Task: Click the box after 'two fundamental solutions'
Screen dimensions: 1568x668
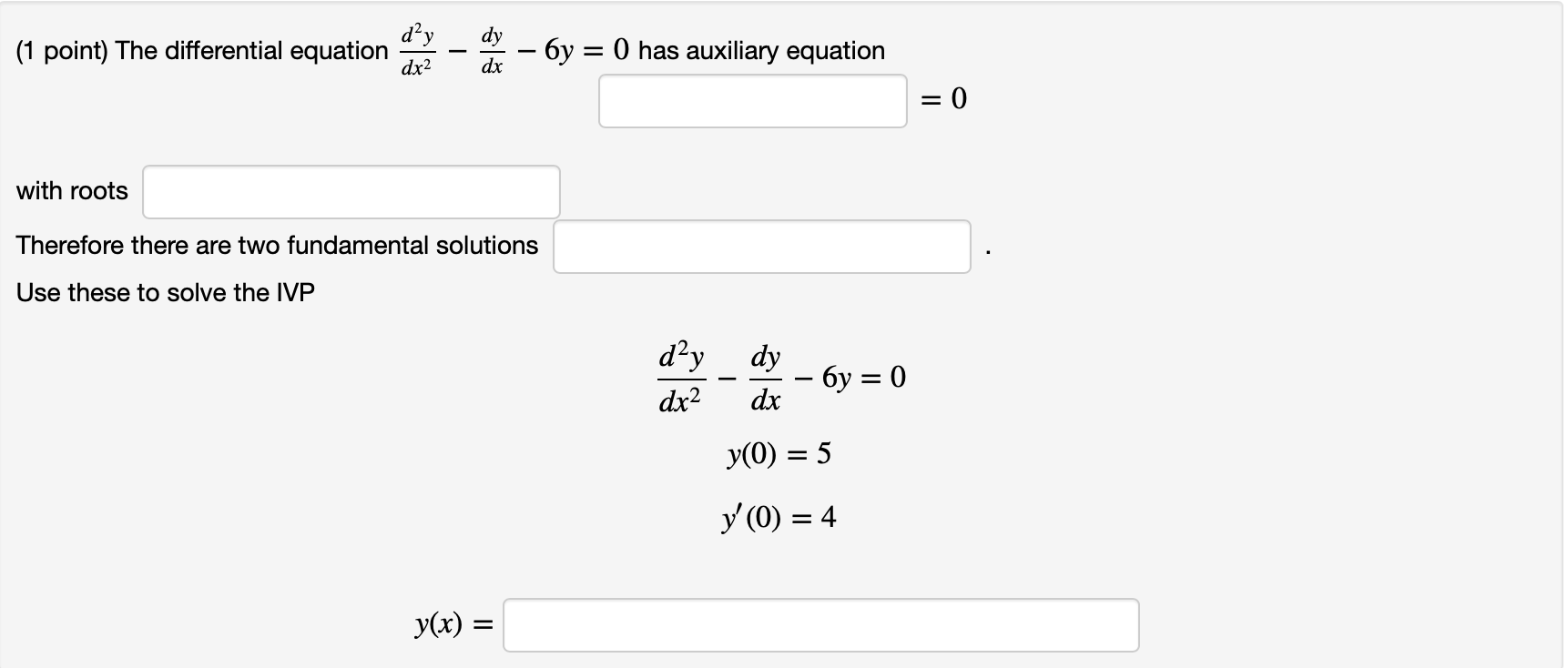Action: coord(763,245)
